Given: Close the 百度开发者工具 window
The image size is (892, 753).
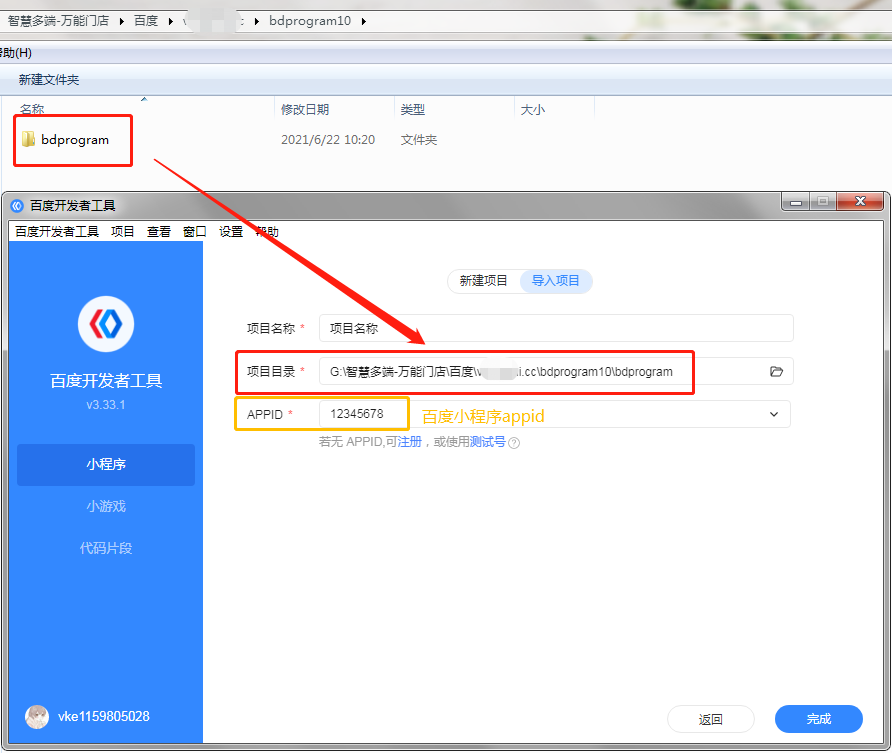Looking at the screenshot, I should [x=860, y=202].
